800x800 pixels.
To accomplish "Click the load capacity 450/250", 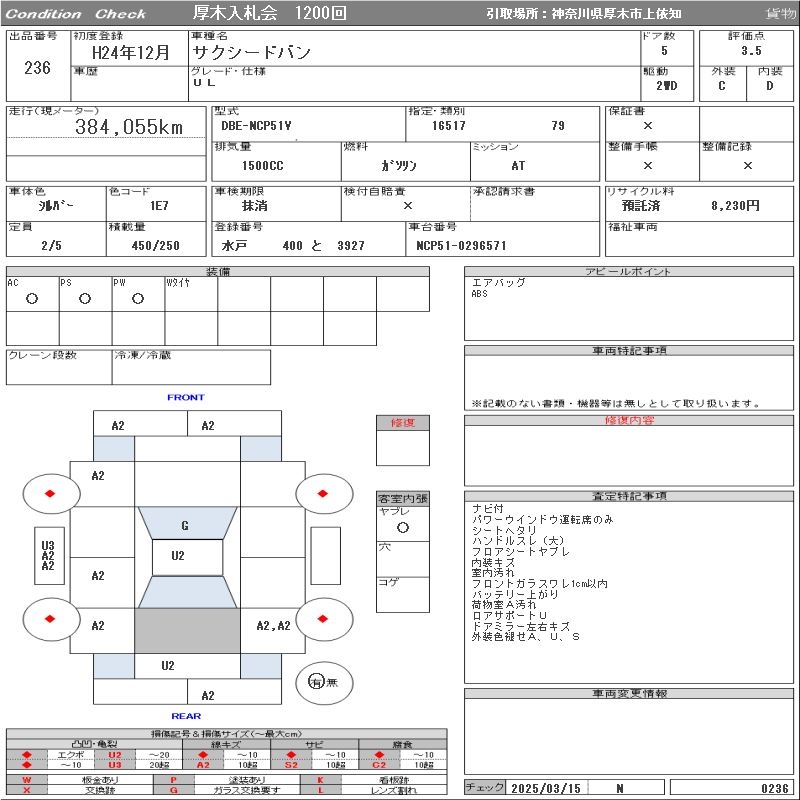I will (156, 245).
